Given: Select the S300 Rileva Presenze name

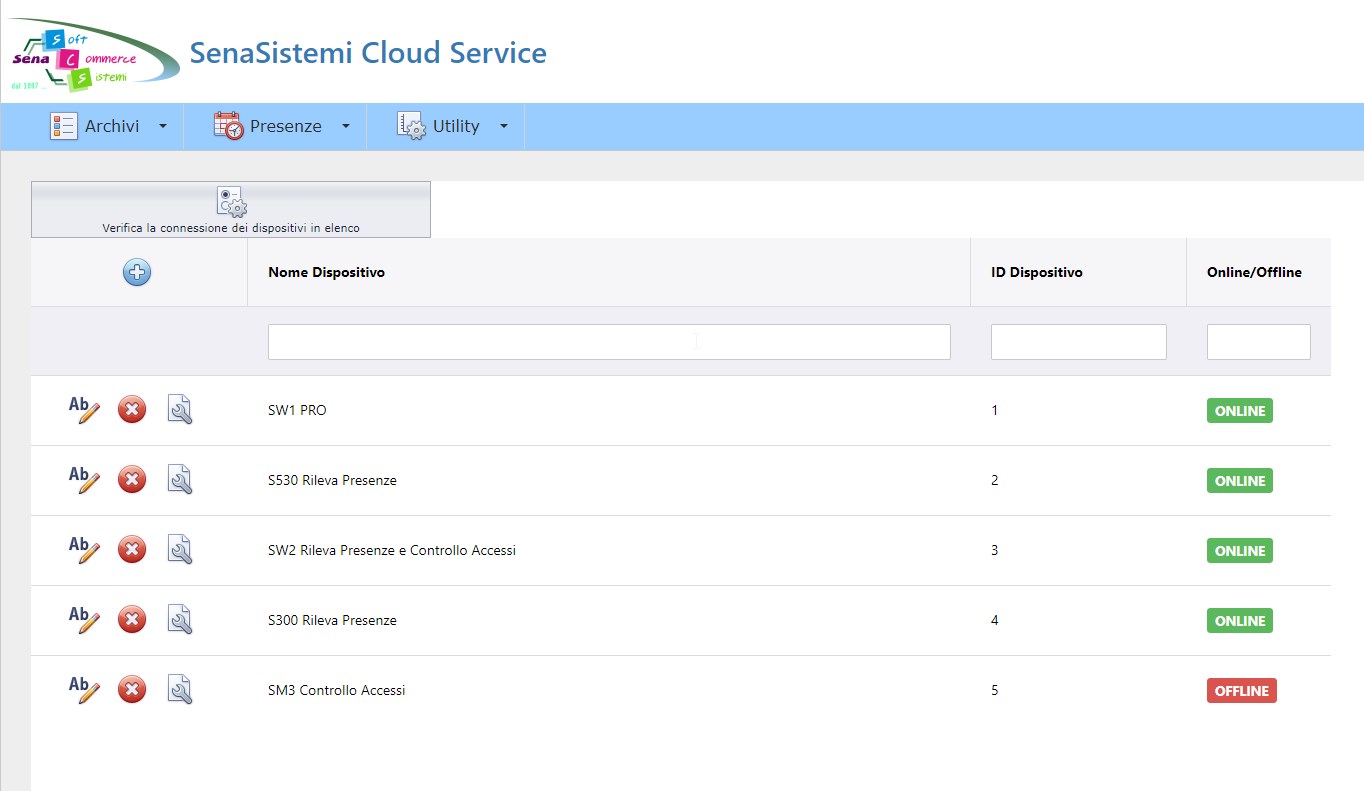Looking at the screenshot, I should tap(332, 620).
